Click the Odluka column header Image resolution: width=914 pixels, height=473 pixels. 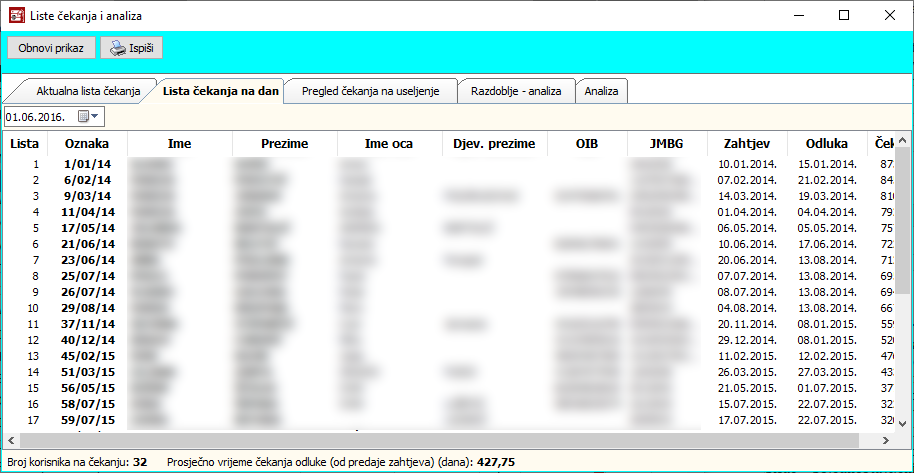click(x=826, y=144)
